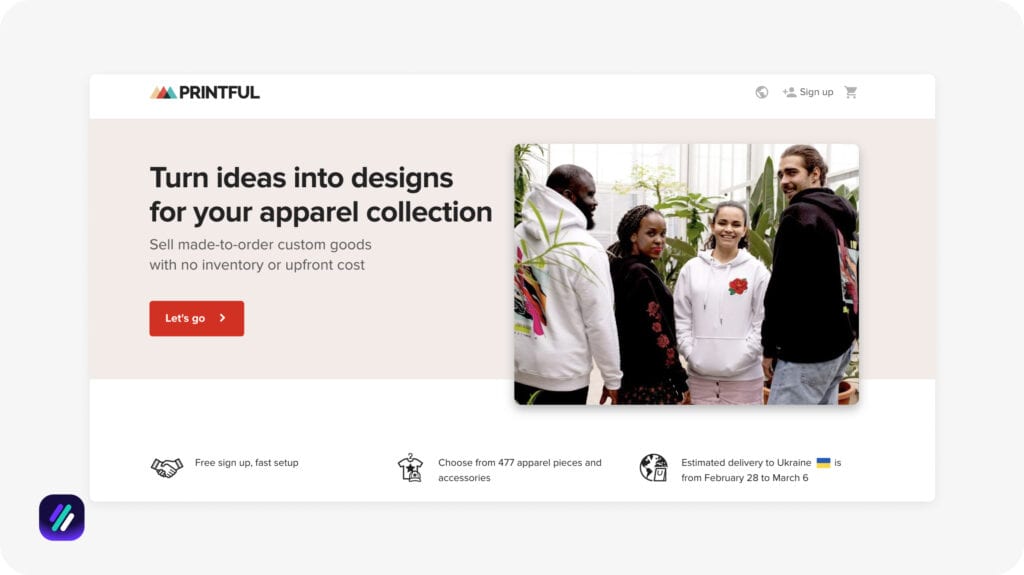This screenshot has width=1024, height=575.
Task: Click the t-shirt on hanger icon
Action: click(x=410, y=468)
